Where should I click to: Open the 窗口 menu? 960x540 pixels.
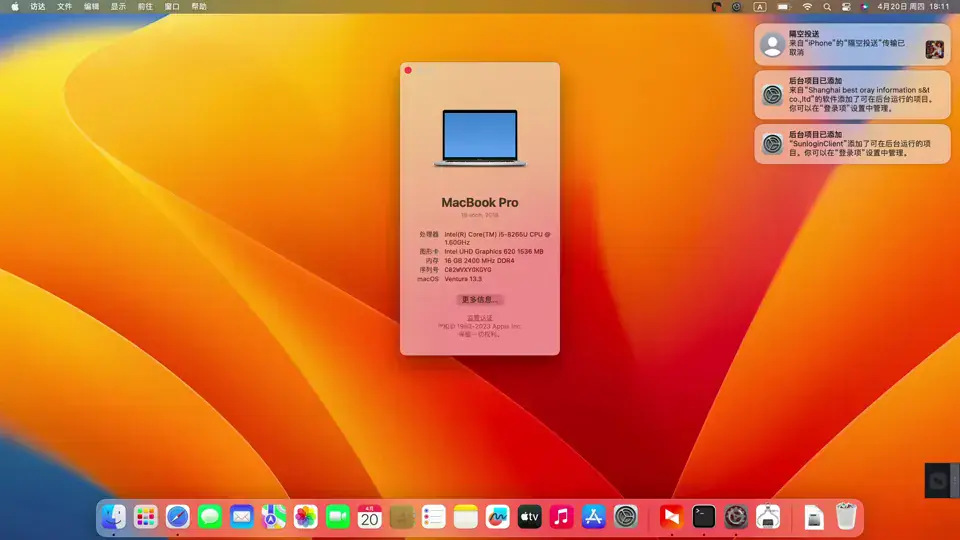(172, 7)
